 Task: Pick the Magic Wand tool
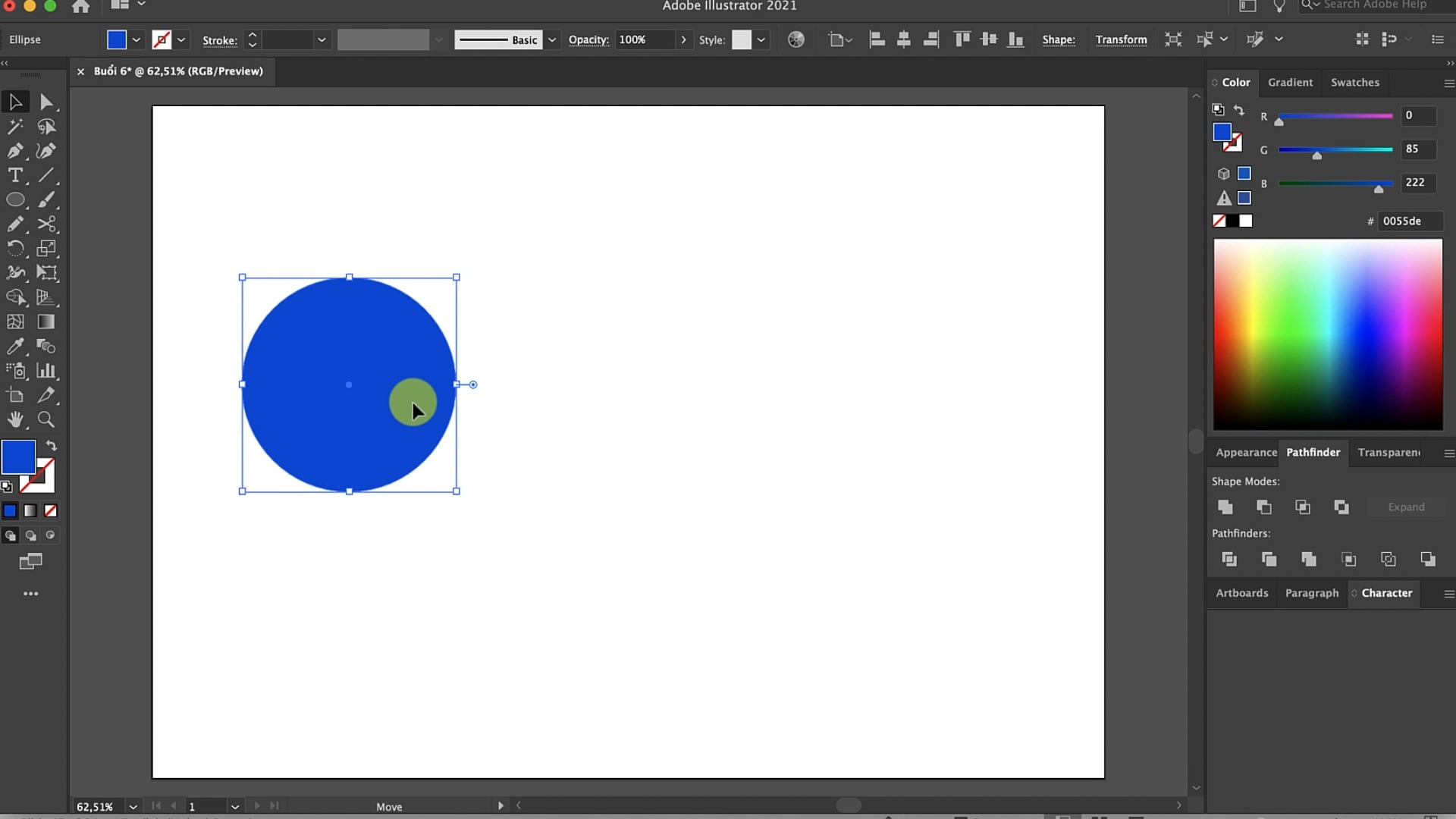[x=15, y=126]
